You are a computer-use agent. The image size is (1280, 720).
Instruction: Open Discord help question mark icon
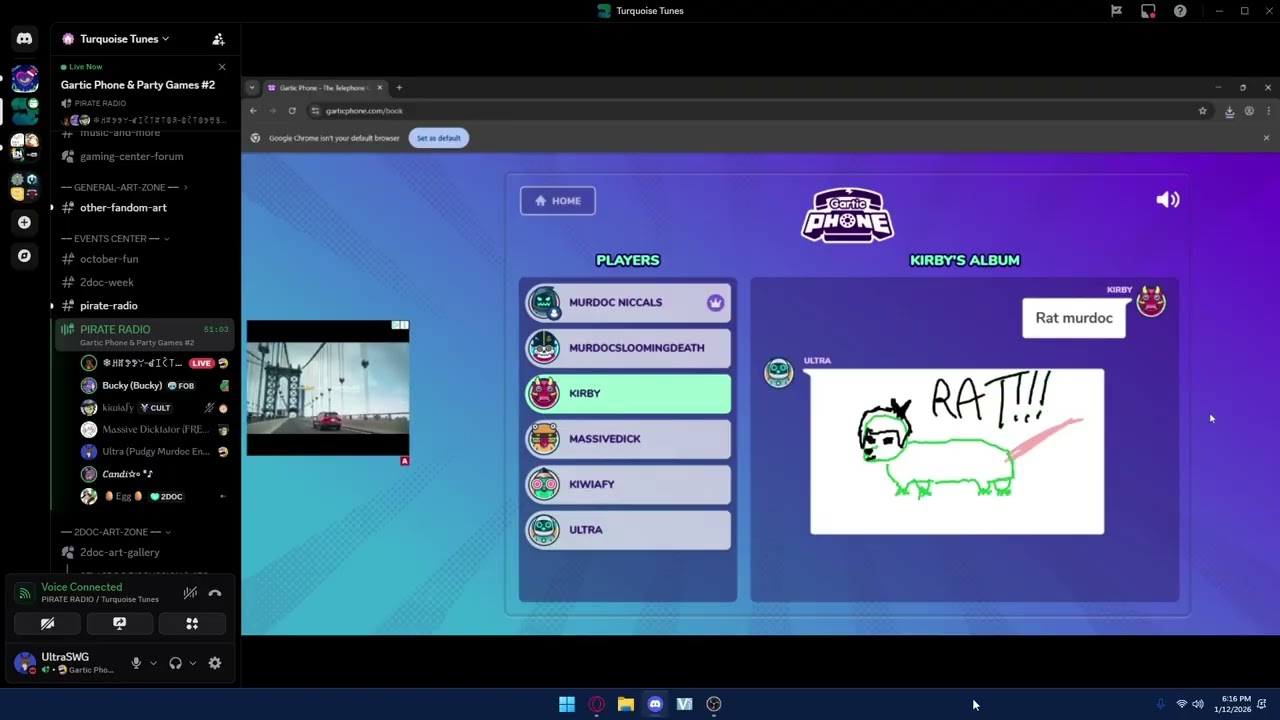pos(1180,11)
